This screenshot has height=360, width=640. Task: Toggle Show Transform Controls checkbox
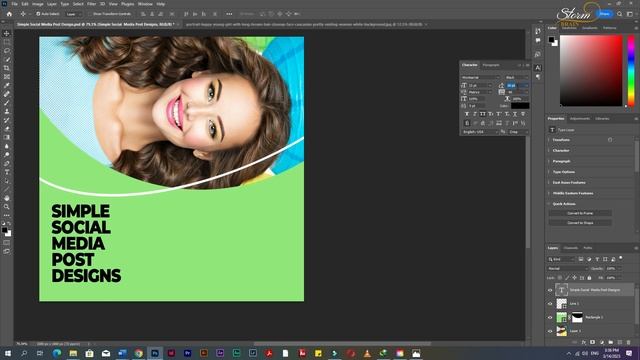[90, 14]
